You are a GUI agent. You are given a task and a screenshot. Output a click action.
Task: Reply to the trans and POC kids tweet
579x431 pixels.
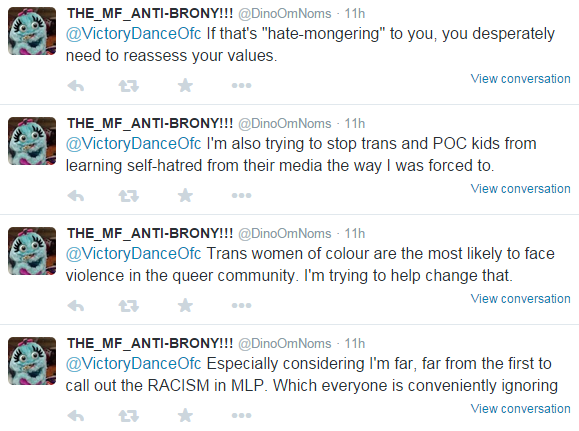coord(76,196)
